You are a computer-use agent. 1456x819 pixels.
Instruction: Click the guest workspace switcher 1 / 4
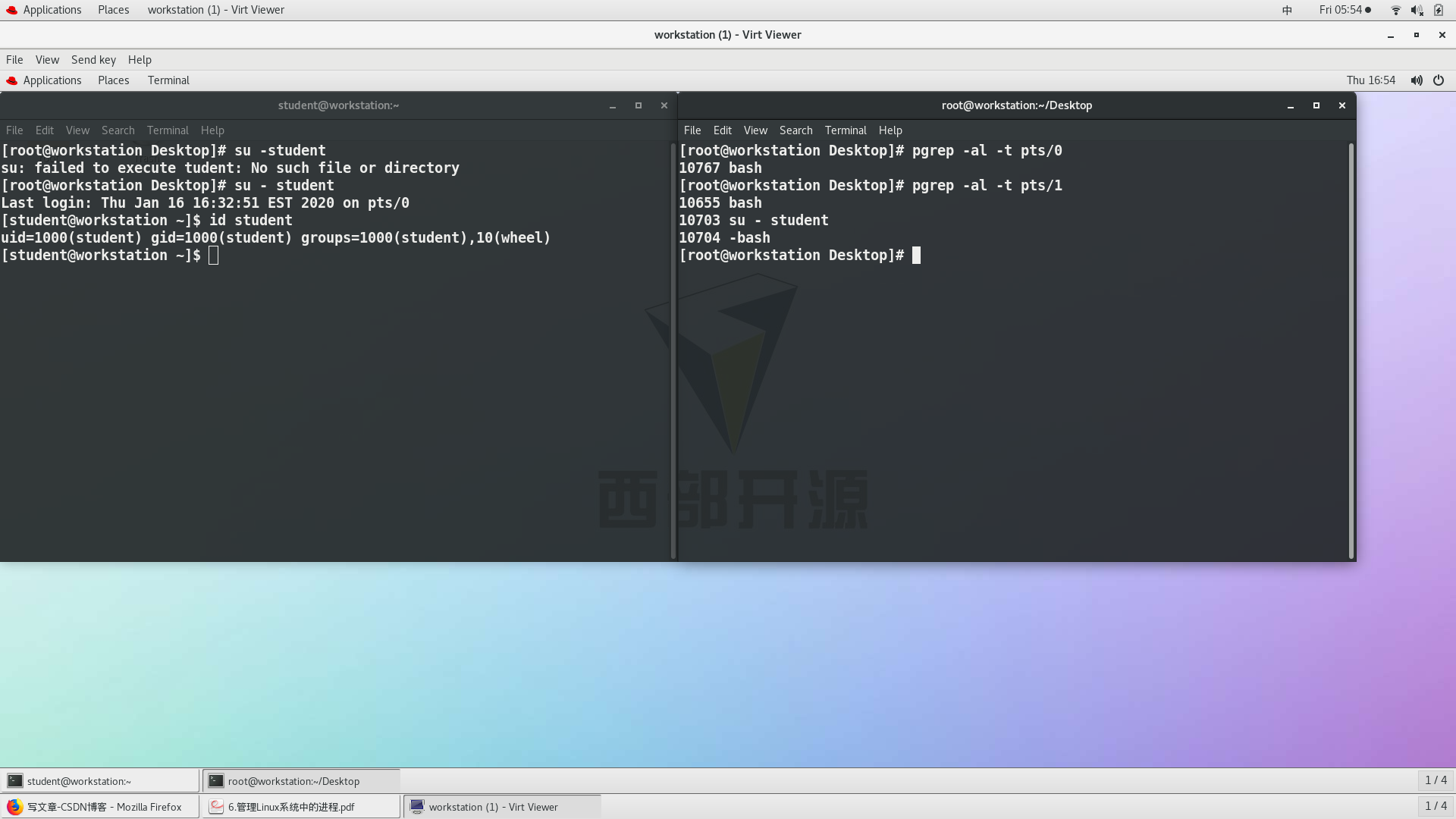1436,780
